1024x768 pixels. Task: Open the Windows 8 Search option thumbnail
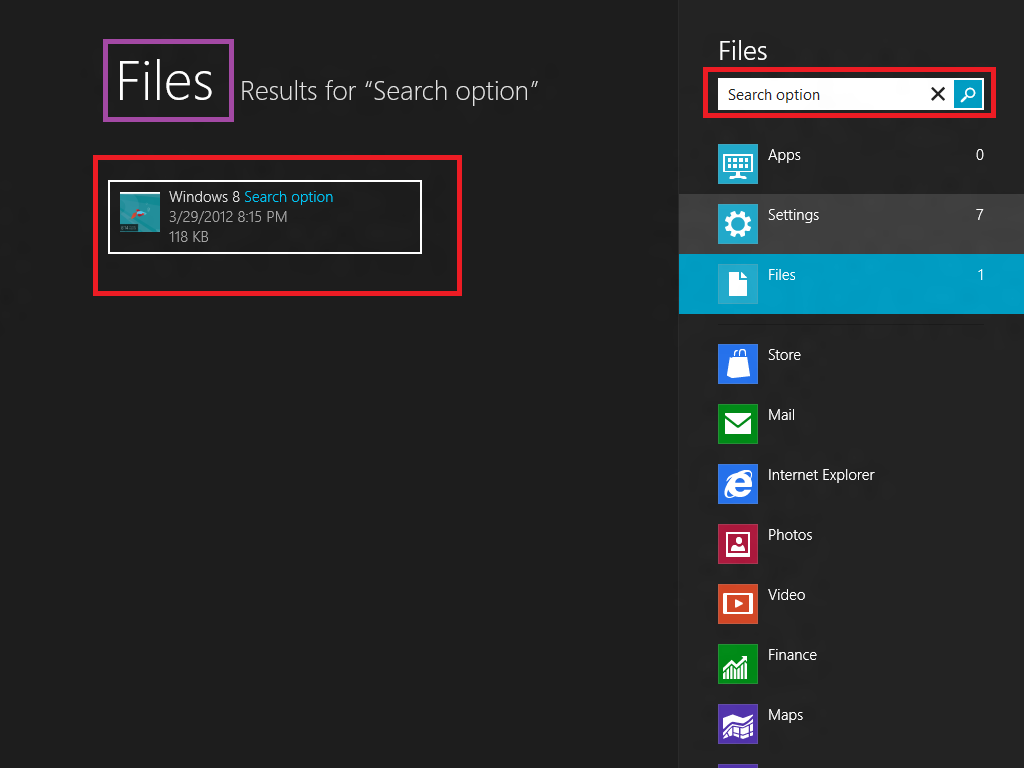click(x=140, y=212)
